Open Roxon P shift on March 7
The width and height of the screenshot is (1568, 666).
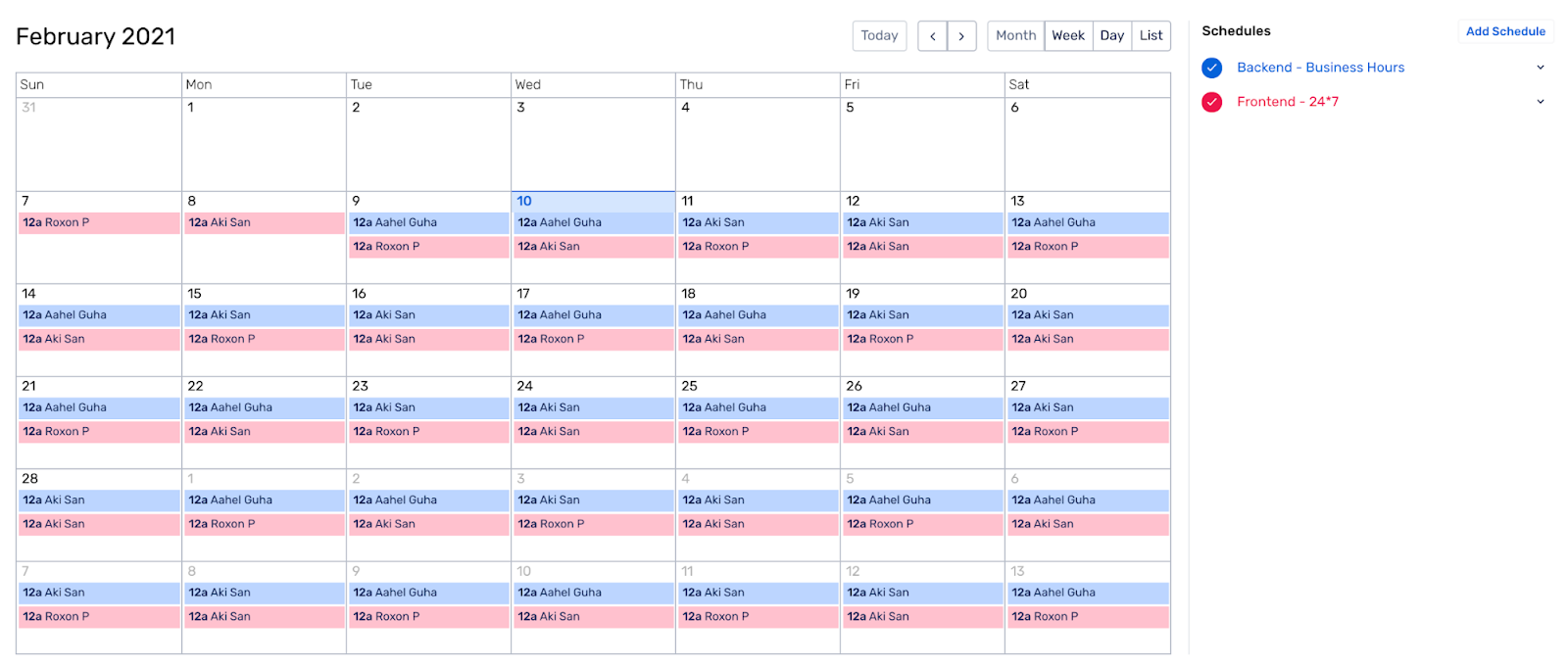(99, 617)
